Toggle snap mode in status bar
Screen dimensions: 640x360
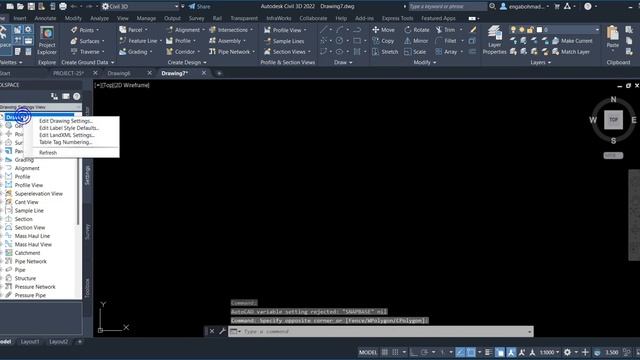(395, 352)
